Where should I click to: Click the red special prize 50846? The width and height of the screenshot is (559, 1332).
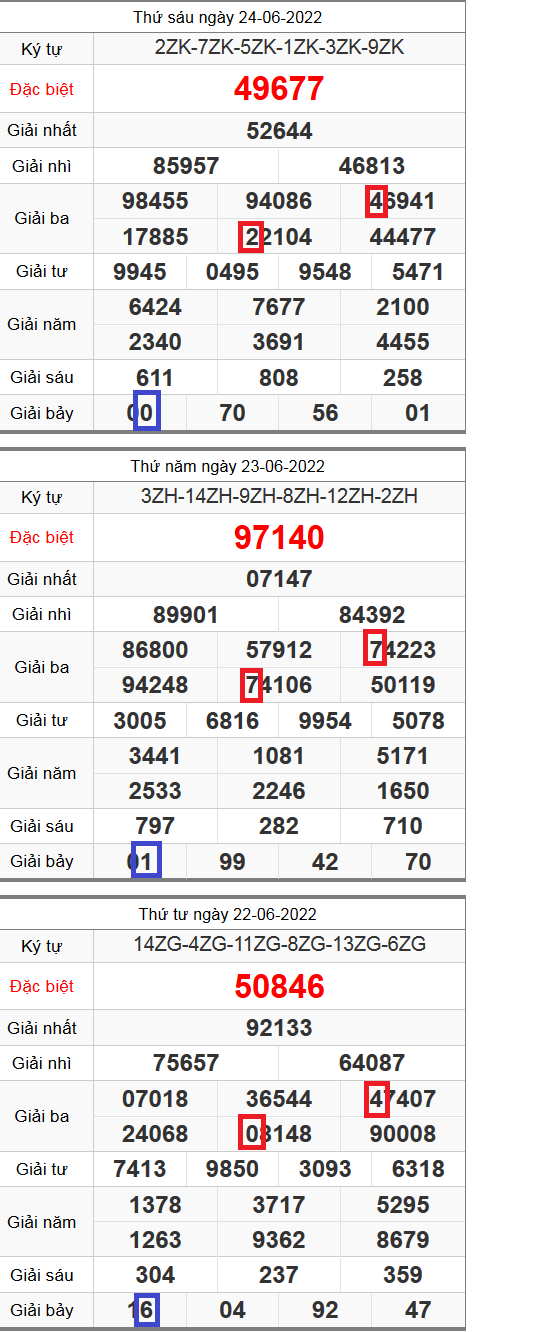pos(279,987)
